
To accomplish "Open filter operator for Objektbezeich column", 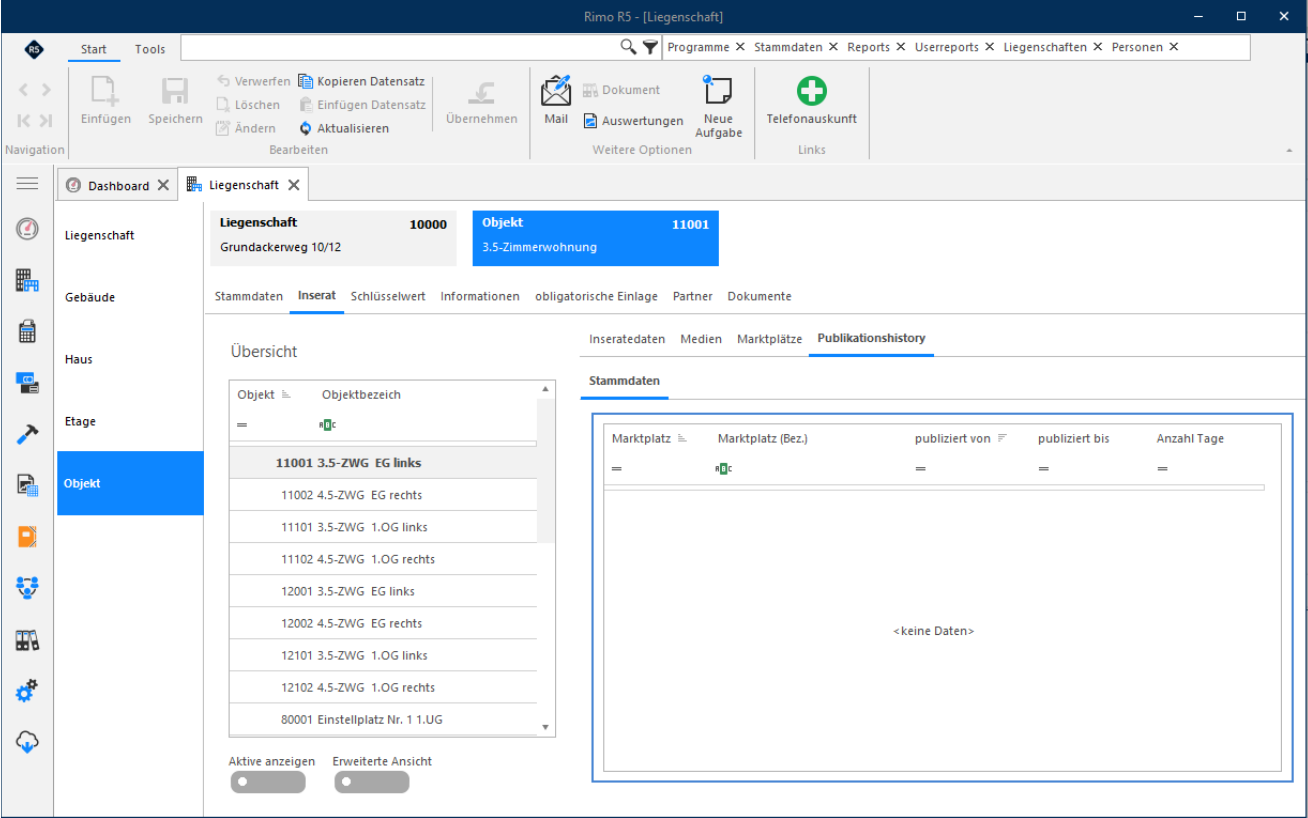I will 327,424.
